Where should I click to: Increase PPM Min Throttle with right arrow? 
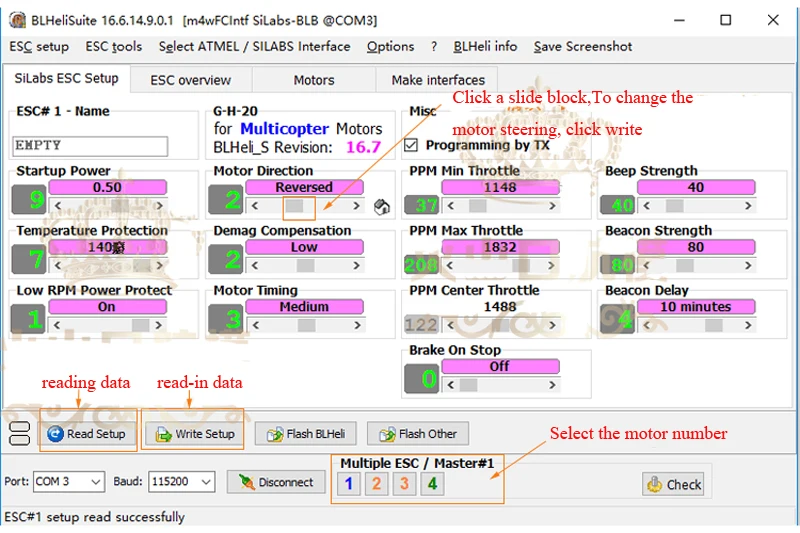[x=553, y=206]
